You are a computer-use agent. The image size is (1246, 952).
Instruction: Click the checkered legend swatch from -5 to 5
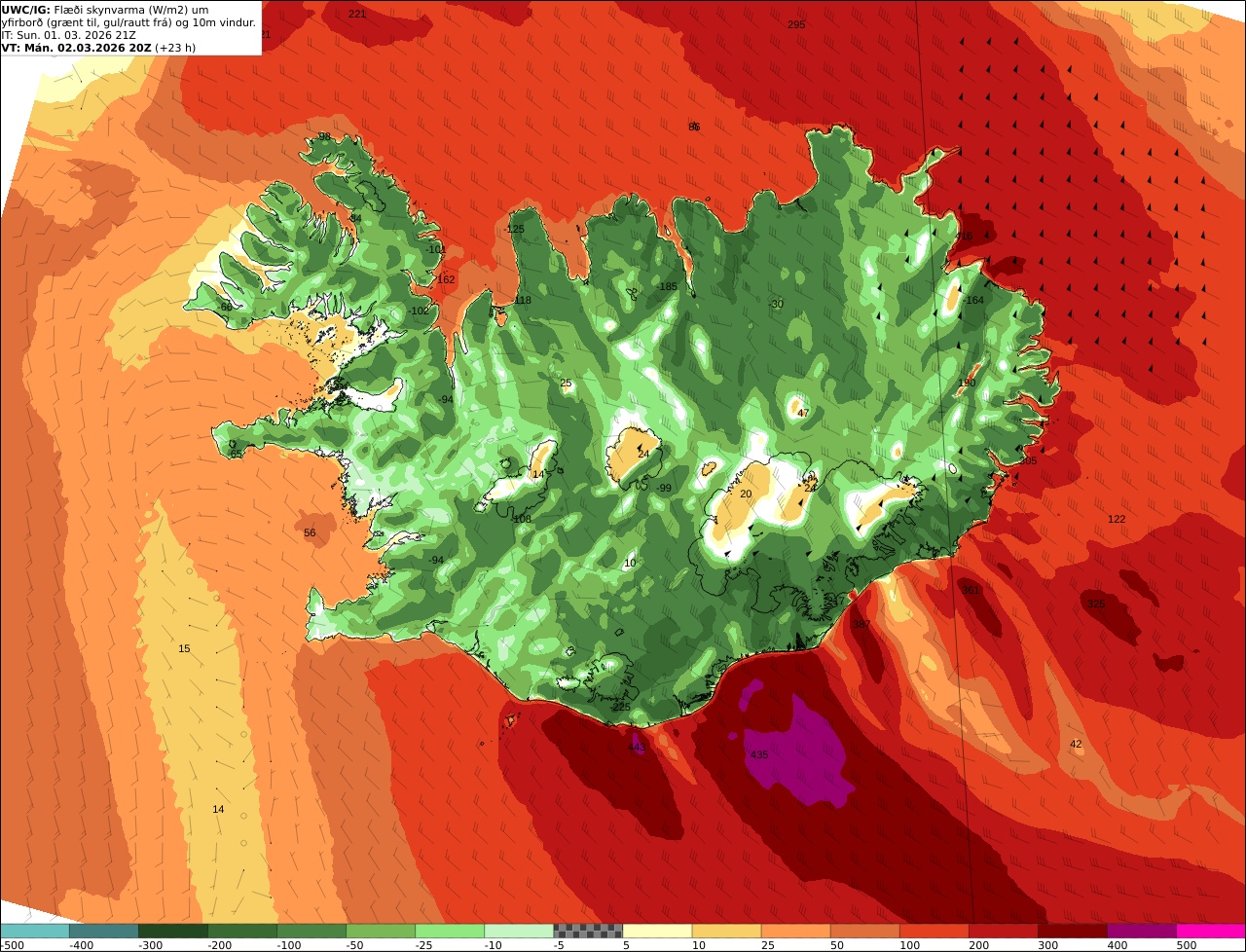588,931
